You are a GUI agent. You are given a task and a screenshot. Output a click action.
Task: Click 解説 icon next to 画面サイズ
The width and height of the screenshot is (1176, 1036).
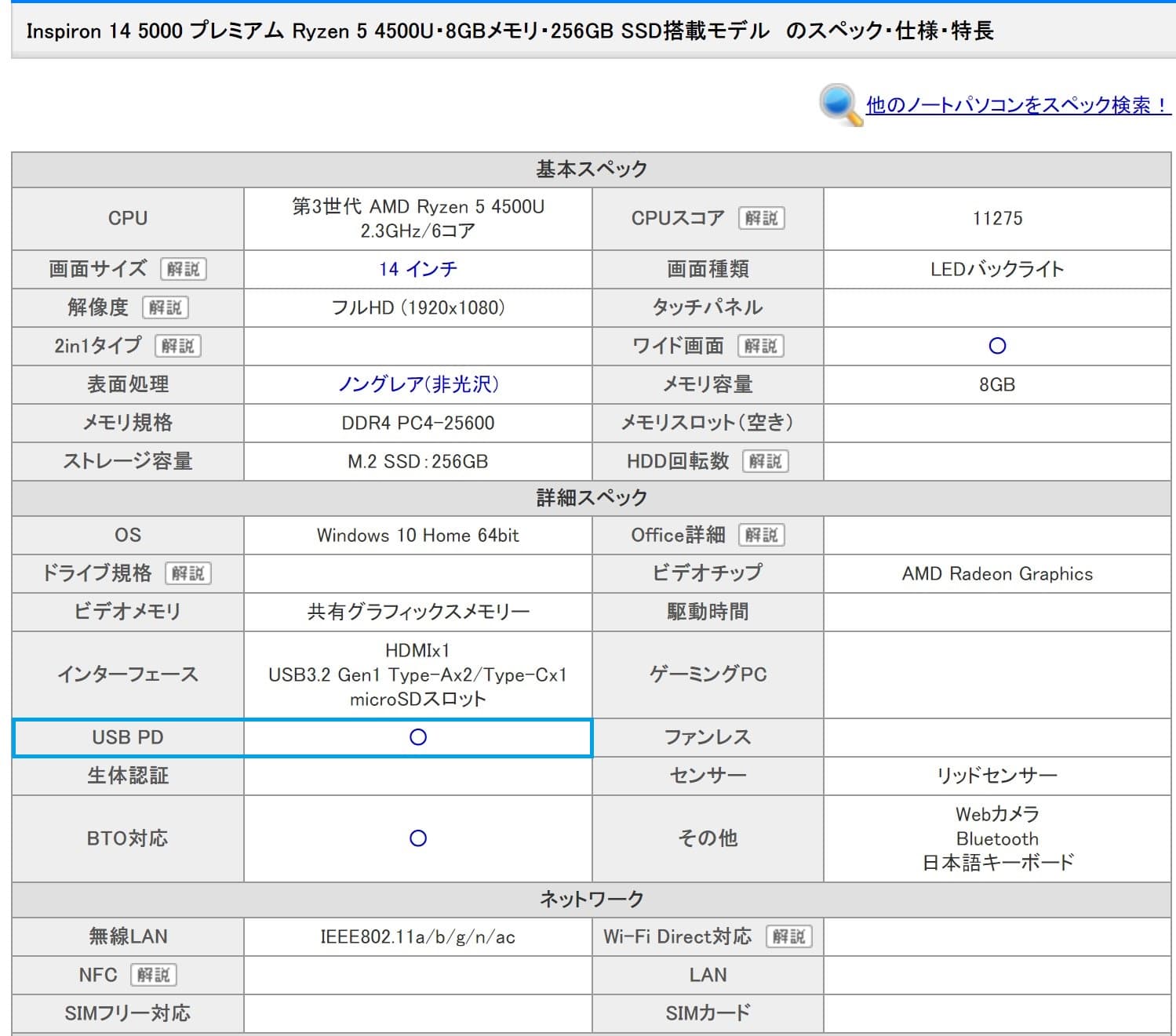click(x=183, y=269)
